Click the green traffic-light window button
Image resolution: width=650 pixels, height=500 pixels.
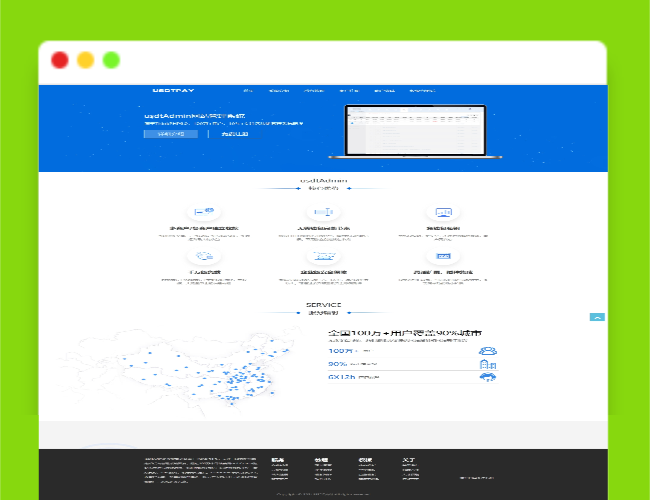pyautogui.click(x=111, y=60)
